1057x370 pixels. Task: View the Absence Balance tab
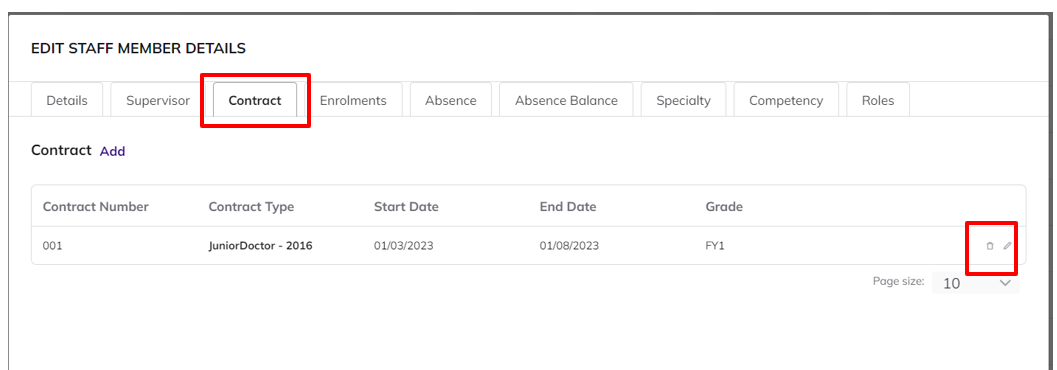pos(566,100)
